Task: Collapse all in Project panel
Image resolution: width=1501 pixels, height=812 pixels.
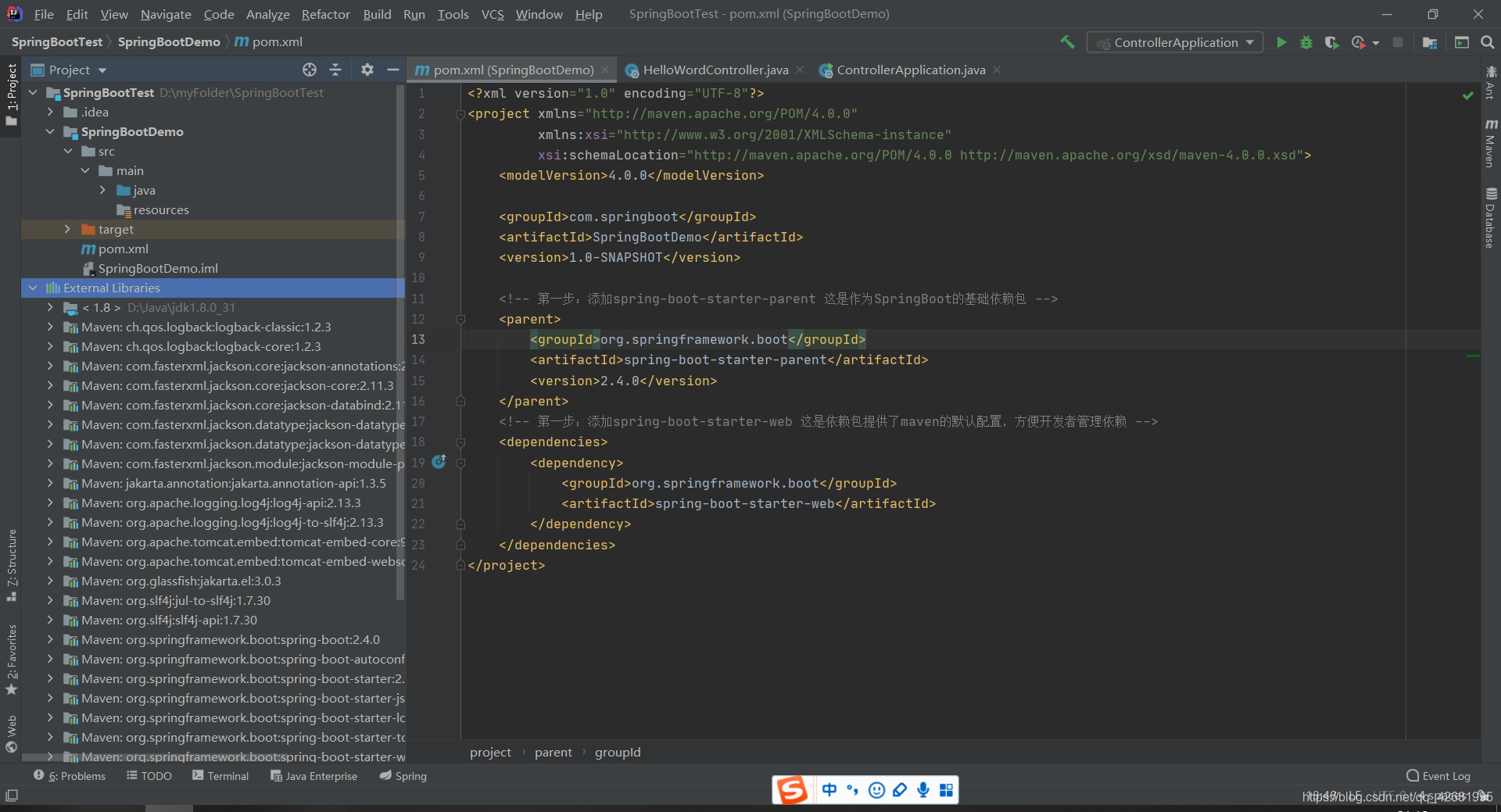Action: tap(335, 70)
